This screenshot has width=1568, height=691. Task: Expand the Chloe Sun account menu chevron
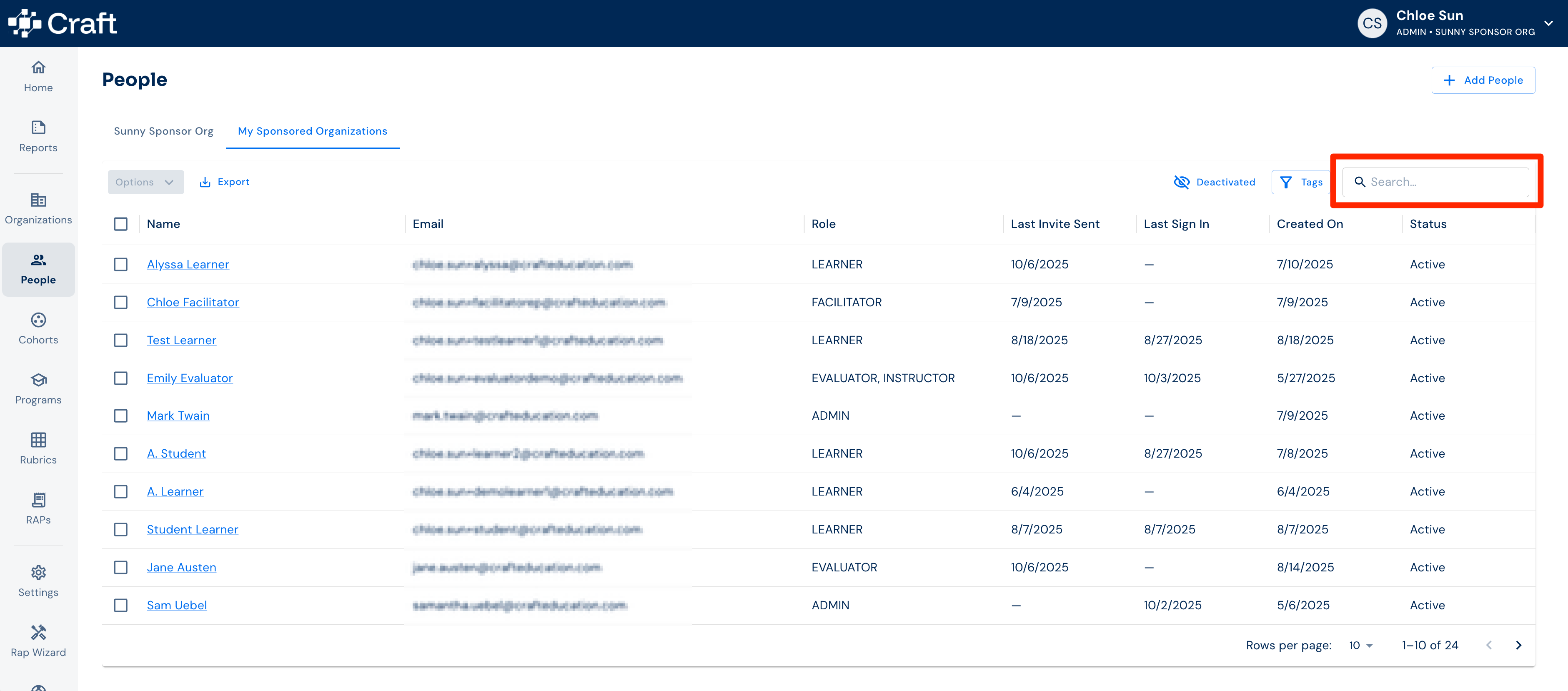pos(1548,23)
